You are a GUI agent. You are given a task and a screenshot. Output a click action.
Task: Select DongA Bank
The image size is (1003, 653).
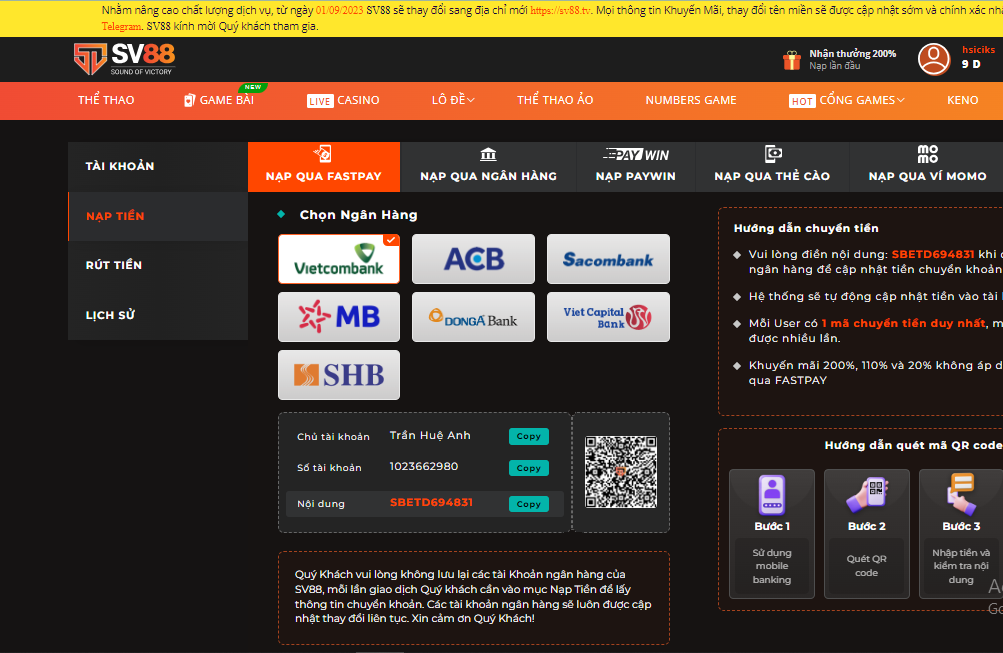tap(473, 317)
